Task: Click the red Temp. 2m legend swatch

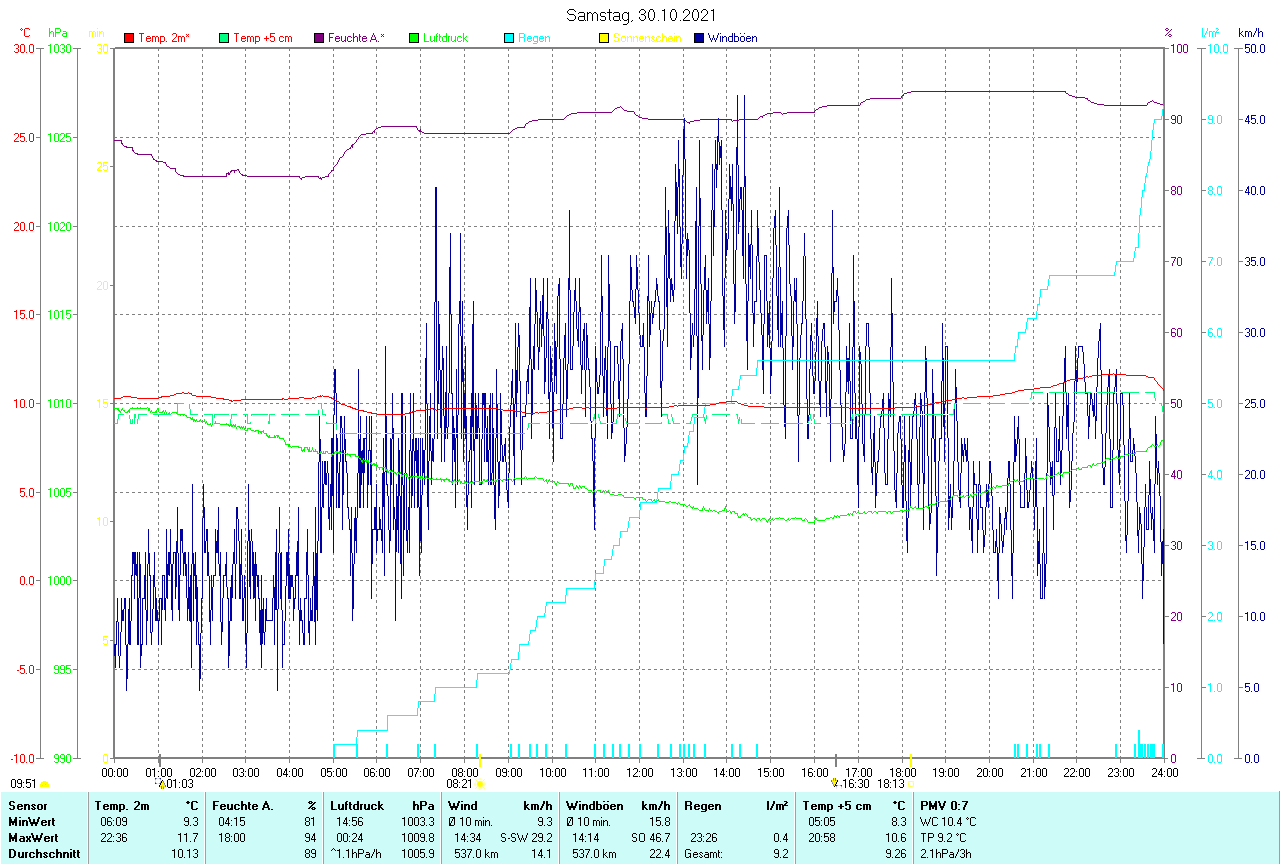Action: point(129,38)
